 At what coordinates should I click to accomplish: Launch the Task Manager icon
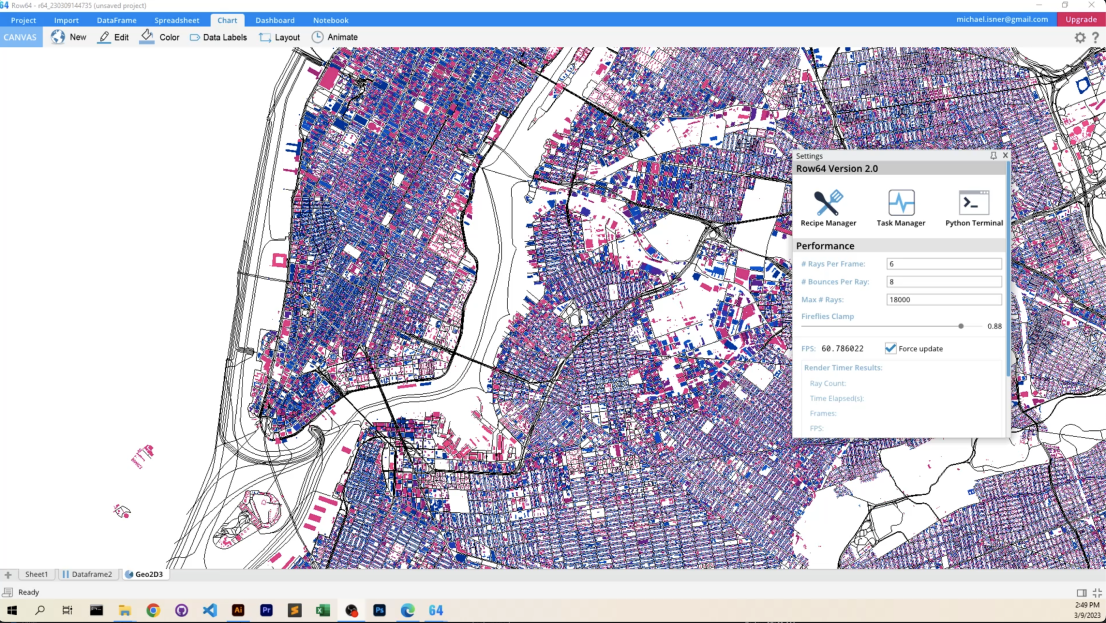click(901, 204)
